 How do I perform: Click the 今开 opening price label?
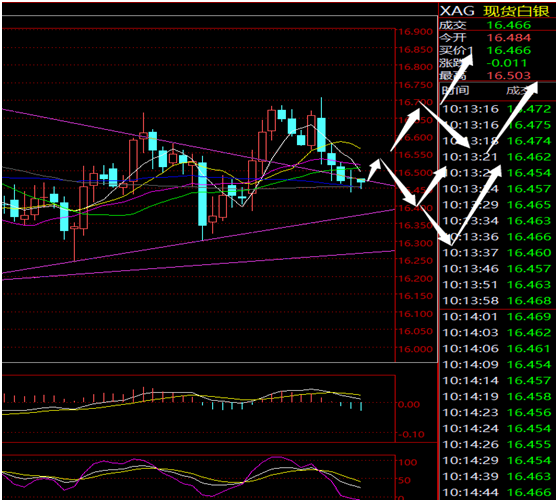pos(453,37)
